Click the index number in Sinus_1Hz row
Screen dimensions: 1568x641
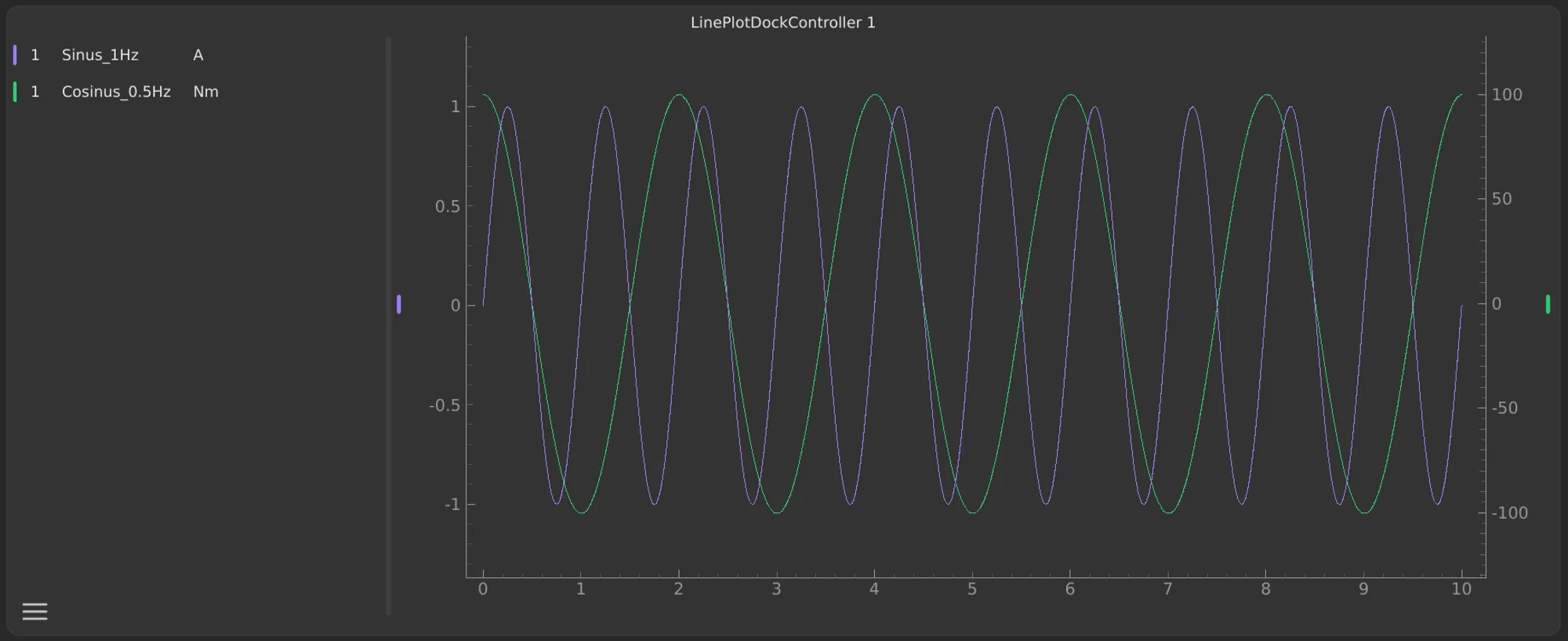(x=34, y=55)
